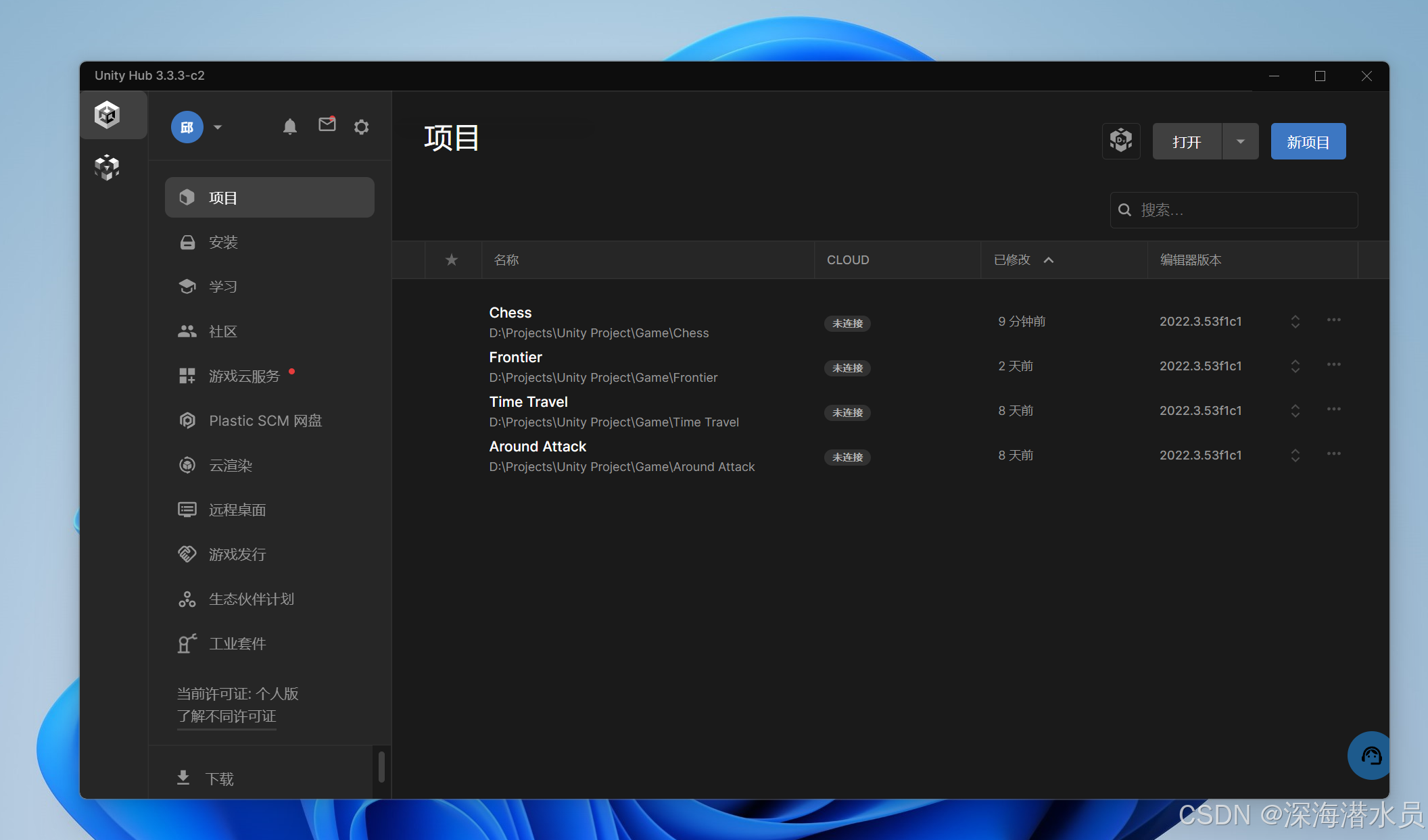
Task: Click the blue 新项目 button
Action: pyautogui.click(x=1308, y=141)
